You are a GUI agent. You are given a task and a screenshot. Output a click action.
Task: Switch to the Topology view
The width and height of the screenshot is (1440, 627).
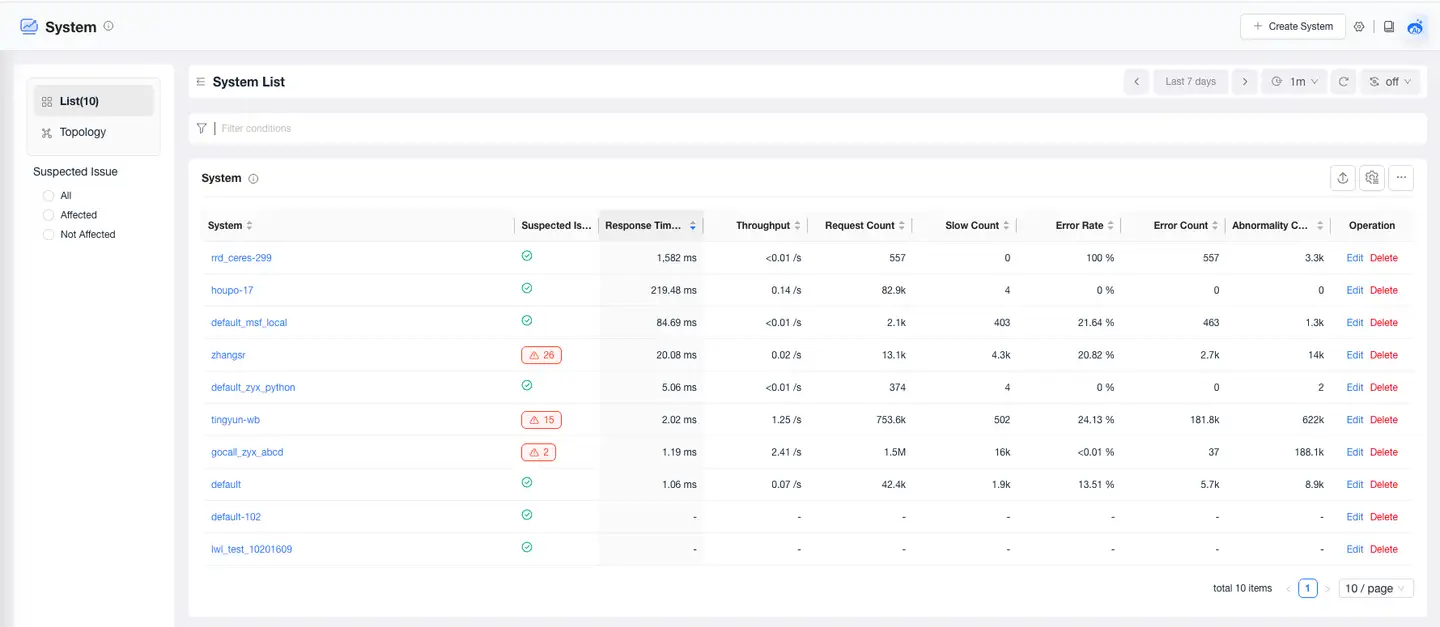click(x=82, y=132)
